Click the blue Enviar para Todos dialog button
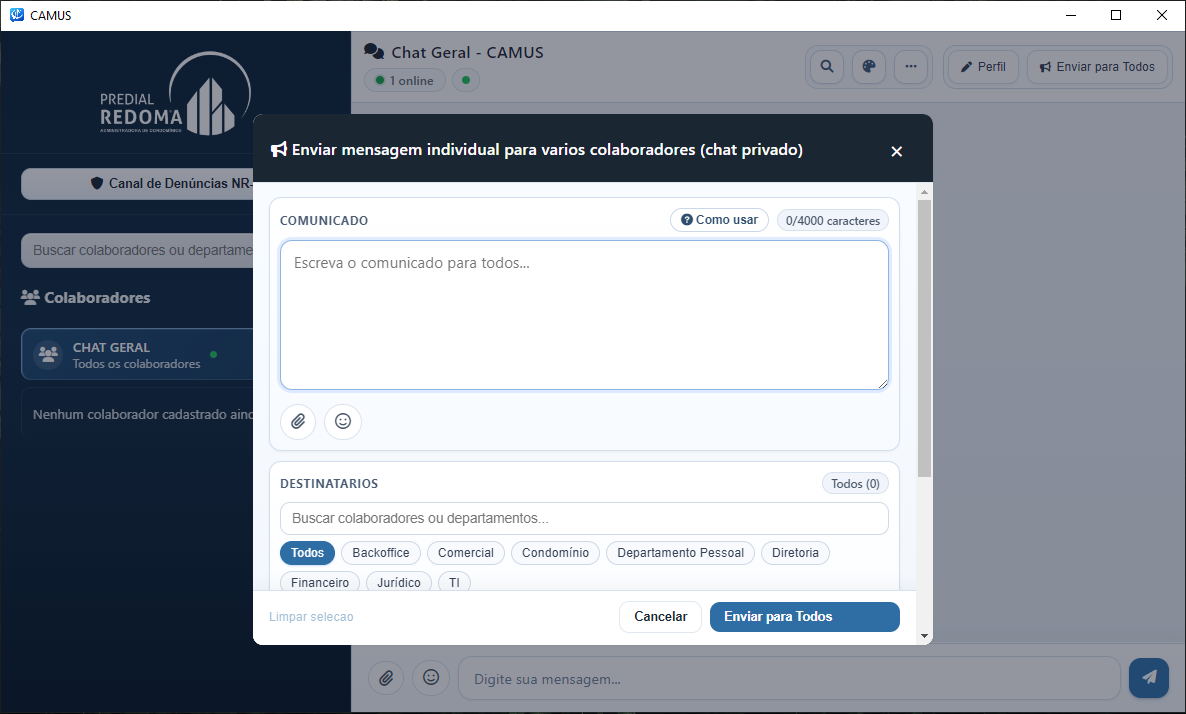 pyautogui.click(x=805, y=616)
